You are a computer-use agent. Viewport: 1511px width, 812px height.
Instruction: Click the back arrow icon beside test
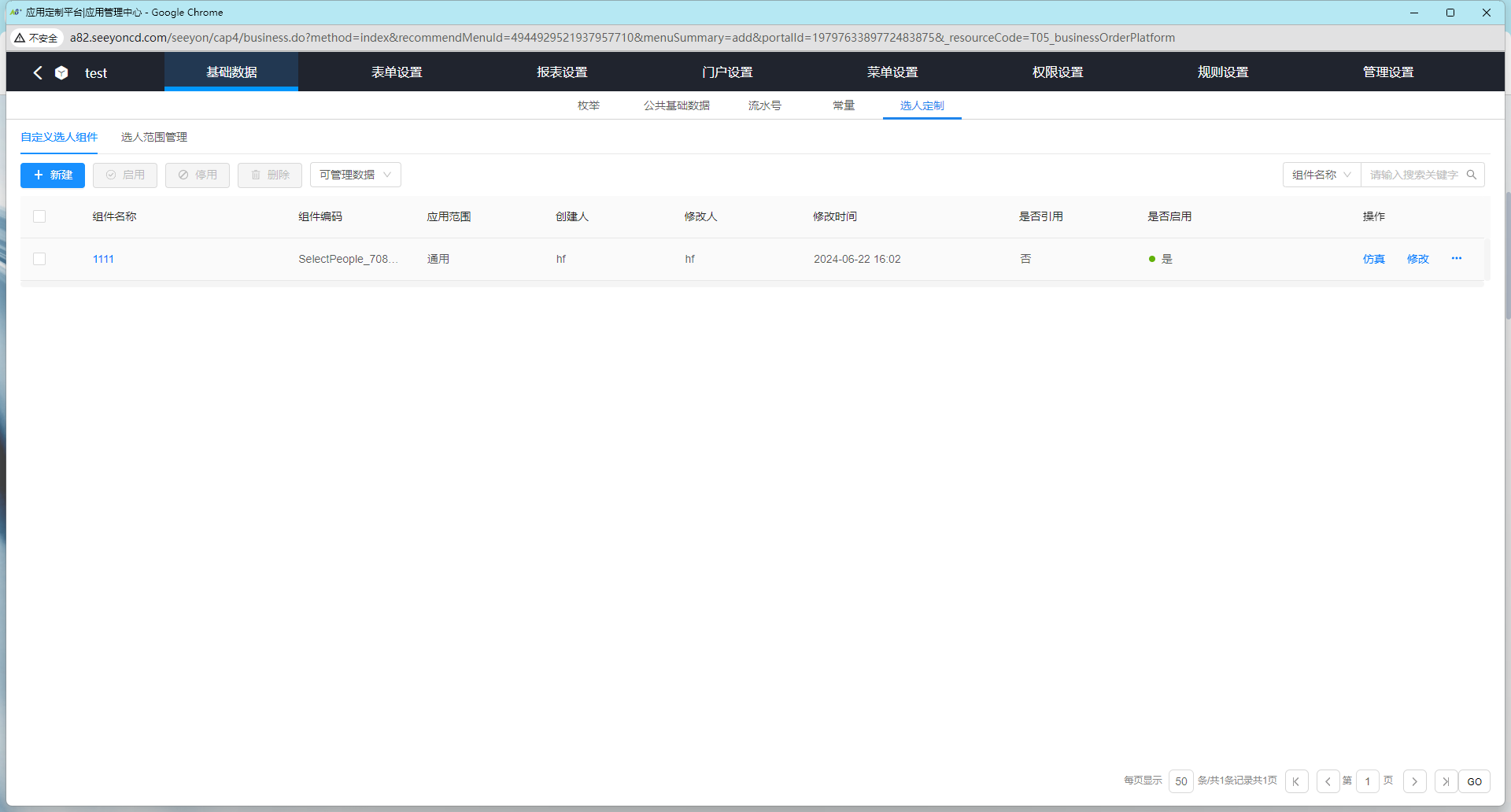click(x=37, y=72)
